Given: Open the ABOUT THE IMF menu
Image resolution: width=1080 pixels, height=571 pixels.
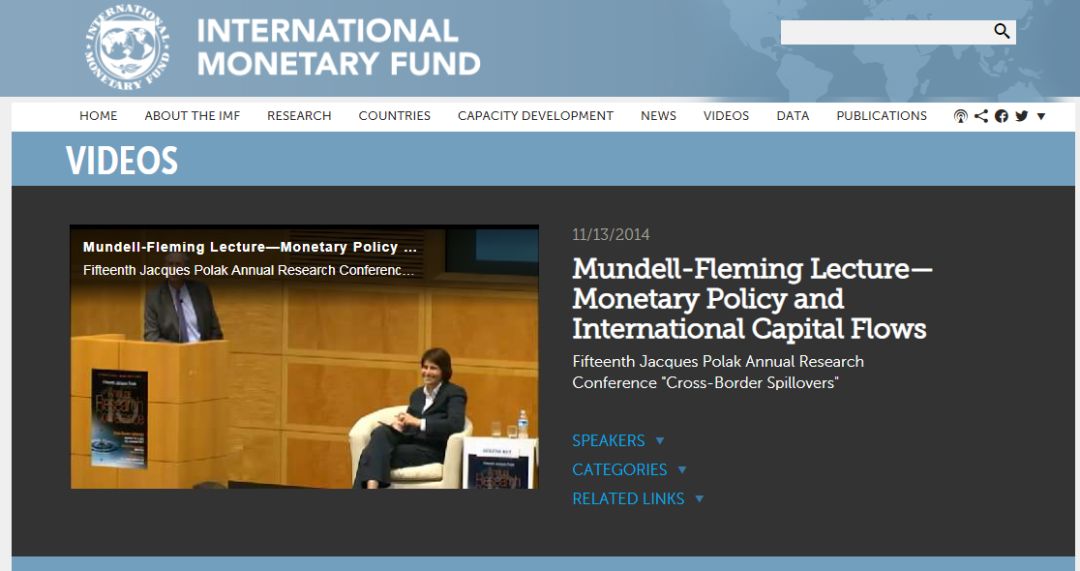Looking at the screenshot, I should pyautogui.click(x=192, y=116).
